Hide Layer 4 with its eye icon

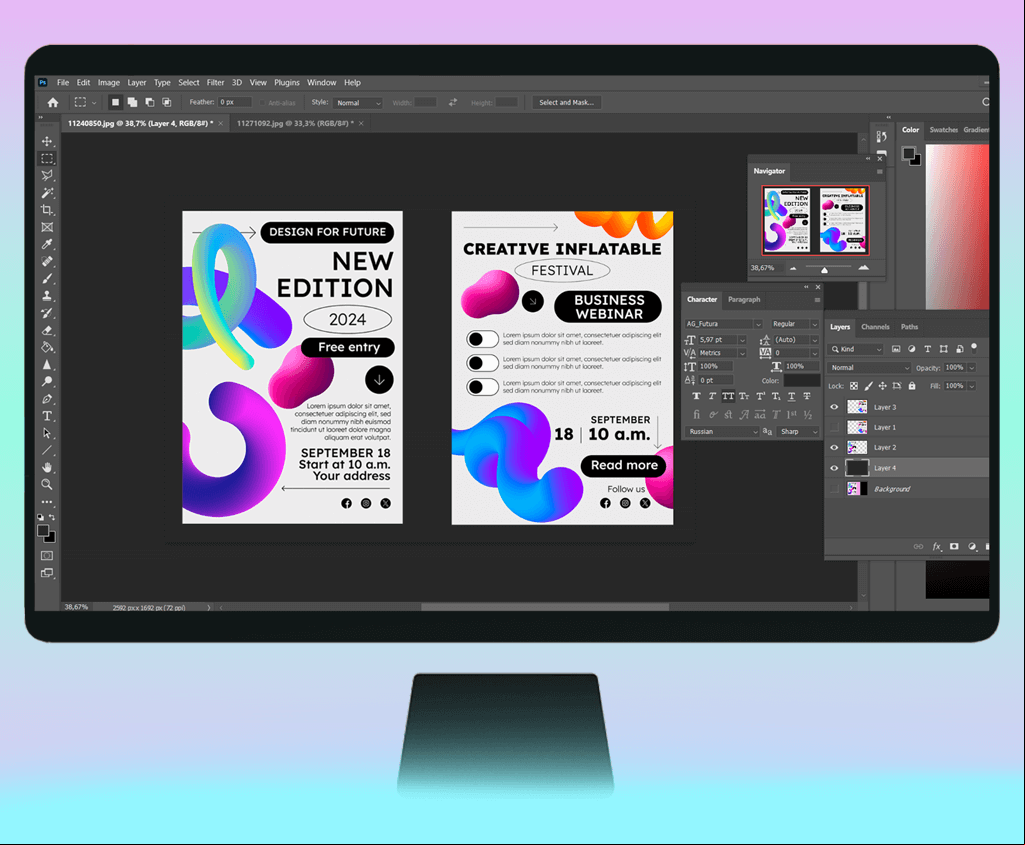[834, 468]
